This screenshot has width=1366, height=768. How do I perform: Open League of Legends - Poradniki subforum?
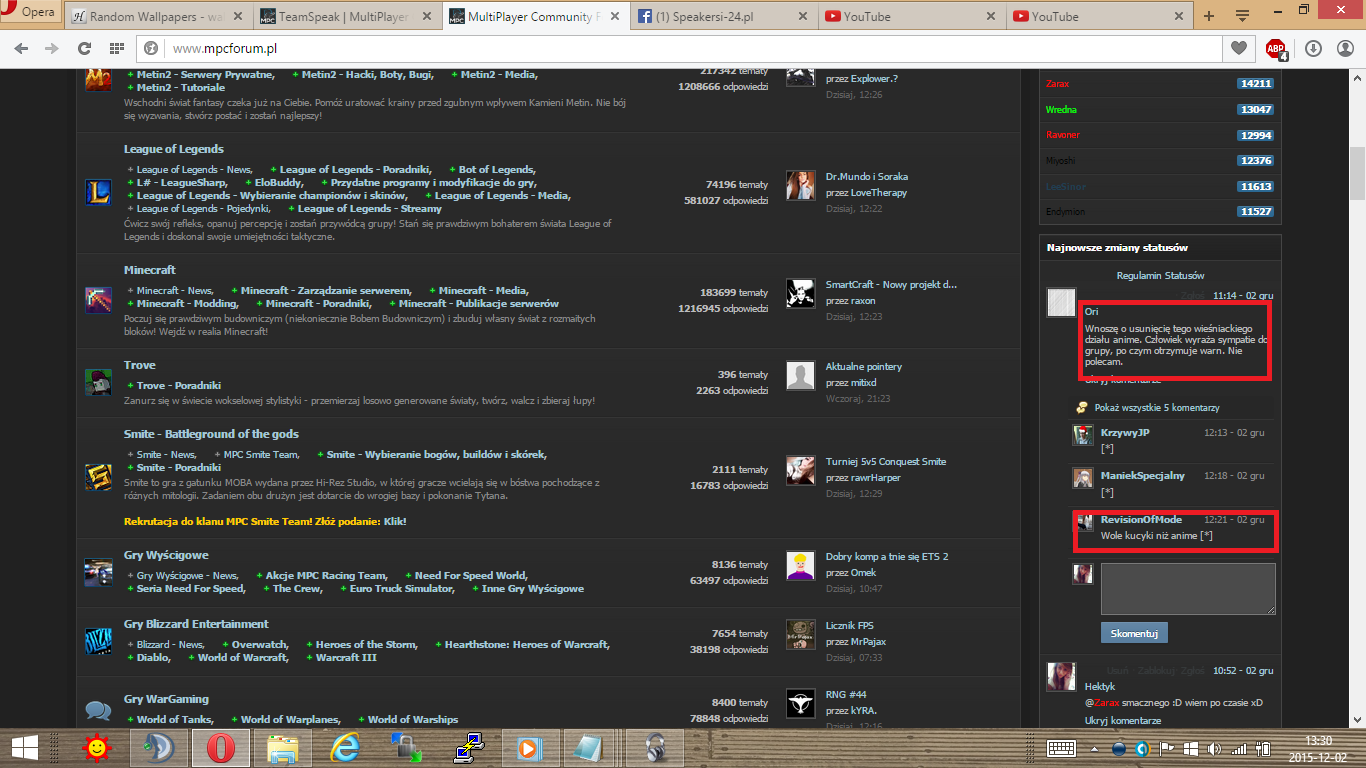tap(355, 170)
